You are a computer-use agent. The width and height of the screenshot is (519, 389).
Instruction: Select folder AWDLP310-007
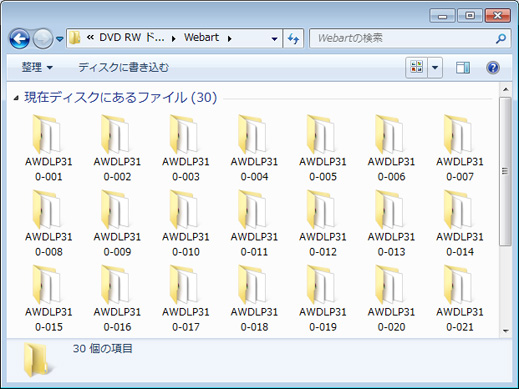tap(460, 148)
